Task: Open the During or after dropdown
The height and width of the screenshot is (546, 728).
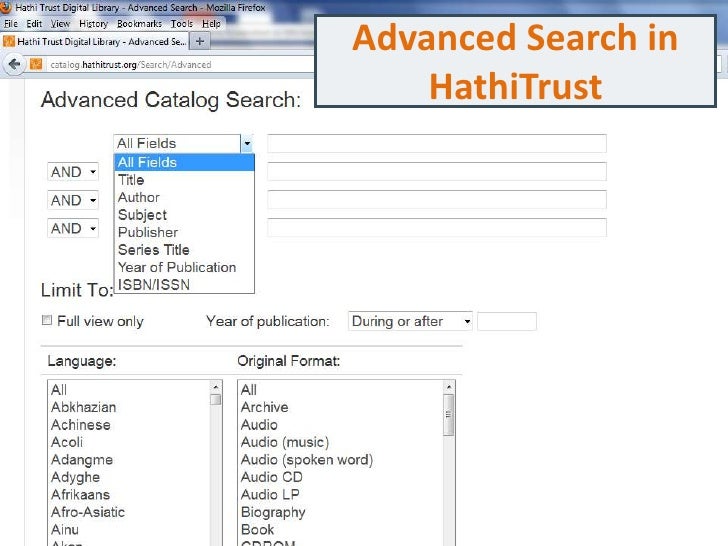Action: point(410,321)
